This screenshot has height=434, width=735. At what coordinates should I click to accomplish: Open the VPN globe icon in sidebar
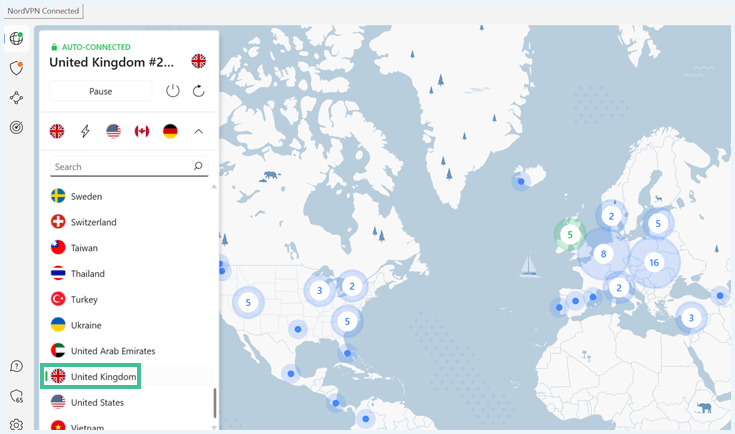16,38
